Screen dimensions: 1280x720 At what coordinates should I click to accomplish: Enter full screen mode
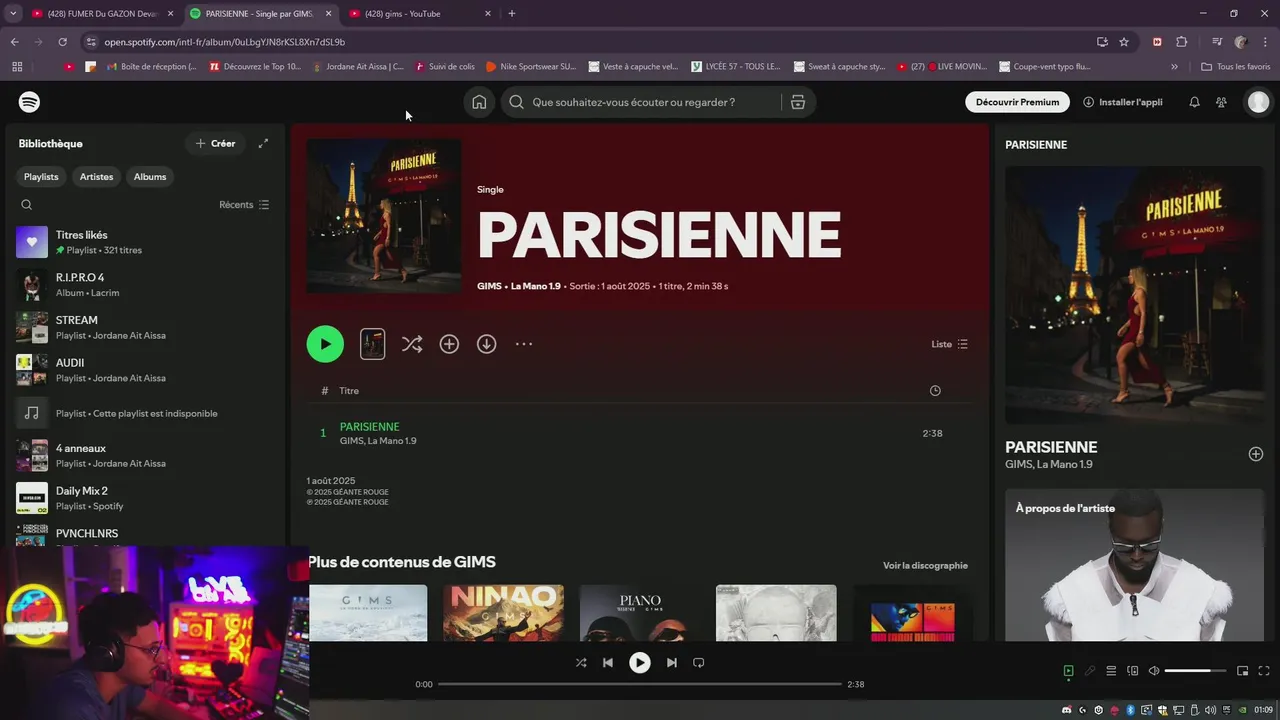(1264, 671)
